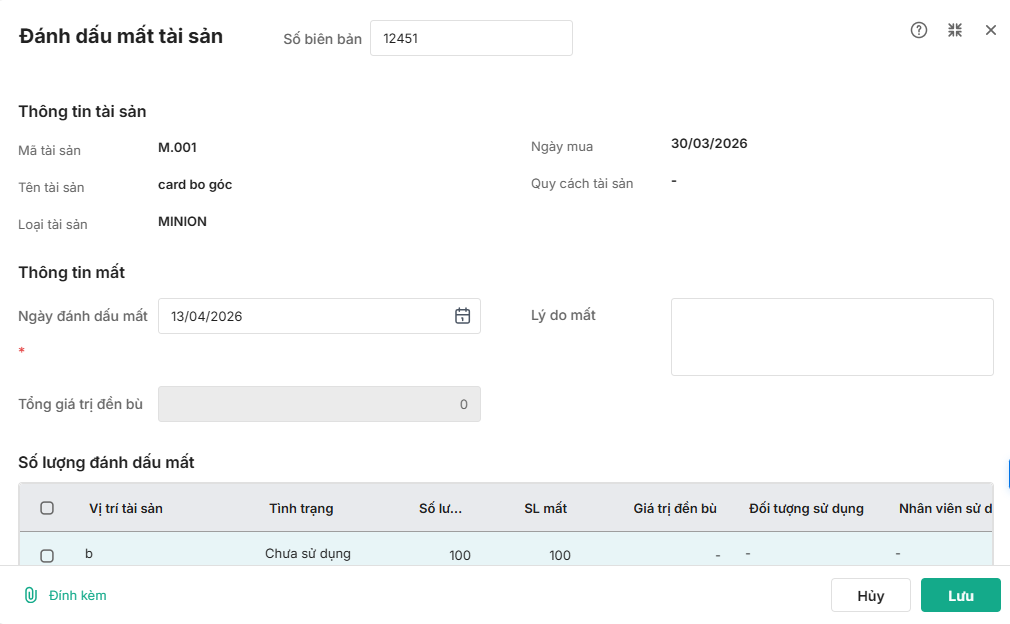1010x624 pixels.
Task: Open the calendar date picker icon
Action: pos(462,316)
